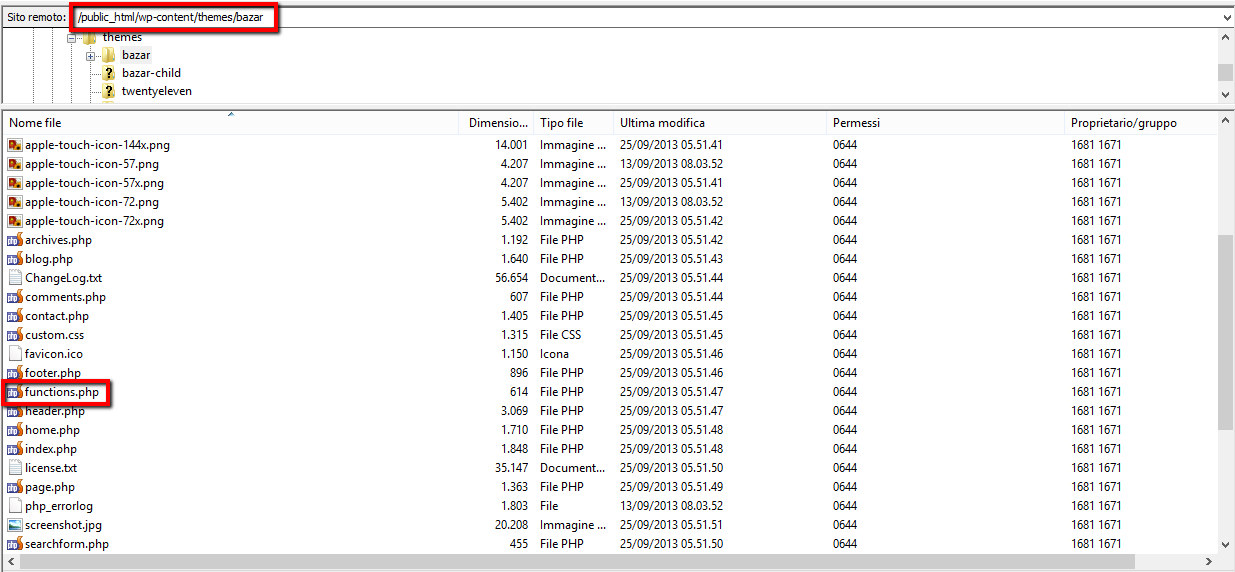Click the custom.css file icon
1235x572 pixels.
coord(14,335)
